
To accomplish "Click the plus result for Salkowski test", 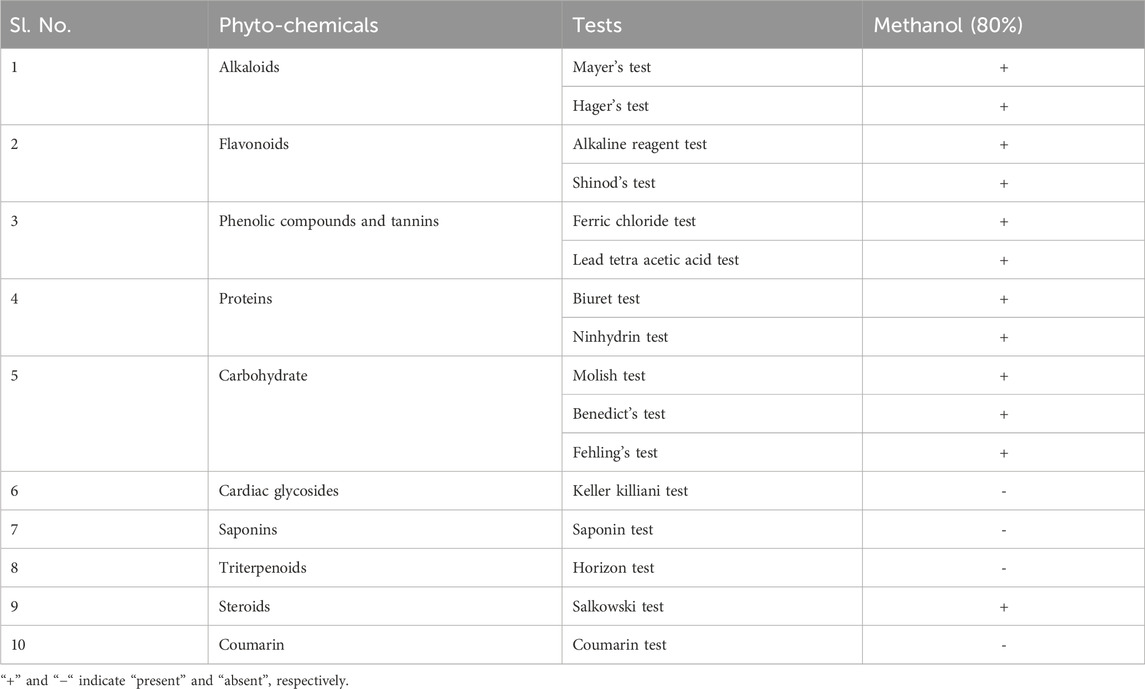I will pos(1003,607).
